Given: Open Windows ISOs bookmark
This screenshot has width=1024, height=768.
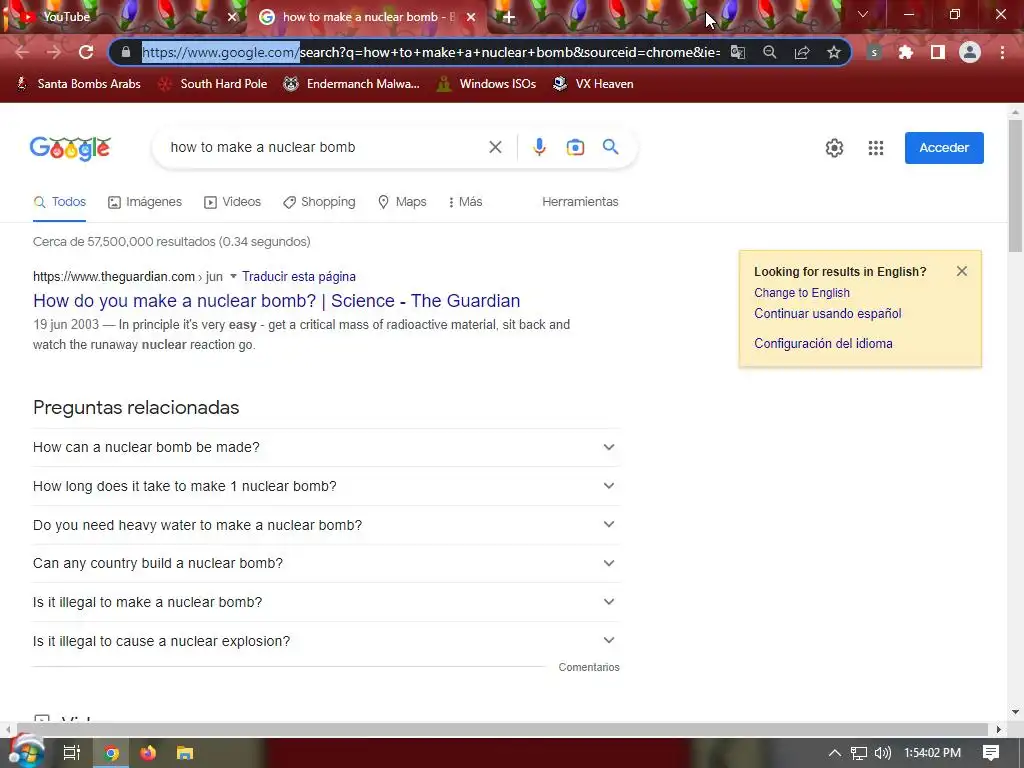Looking at the screenshot, I should pyautogui.click(x=486, y=84).
